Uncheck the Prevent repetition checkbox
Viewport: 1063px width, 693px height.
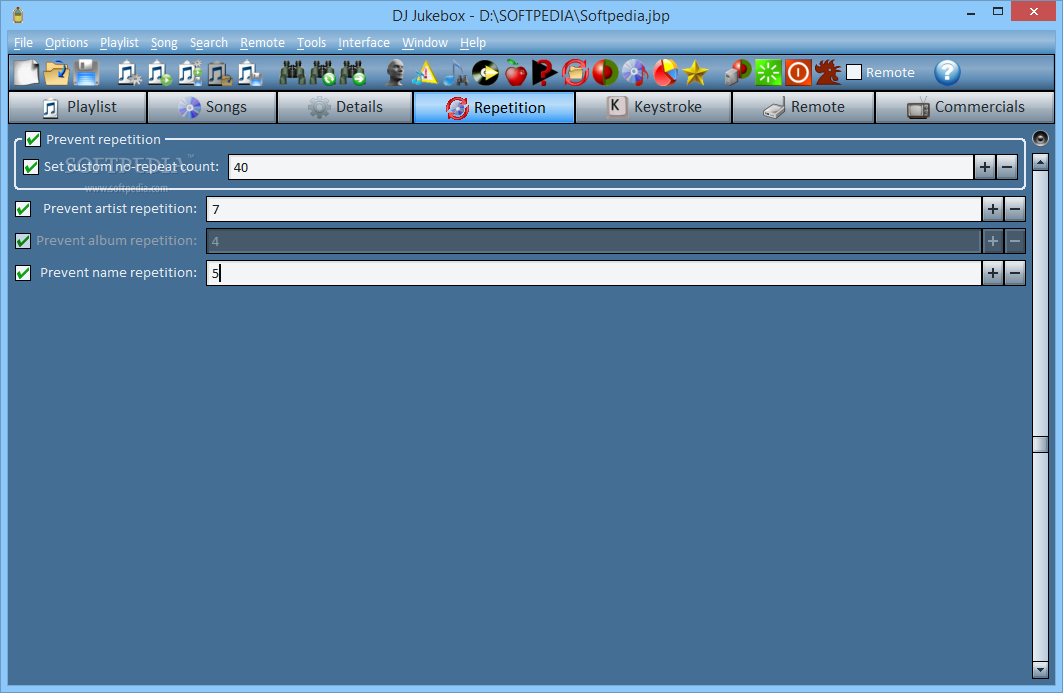(33, 139)
